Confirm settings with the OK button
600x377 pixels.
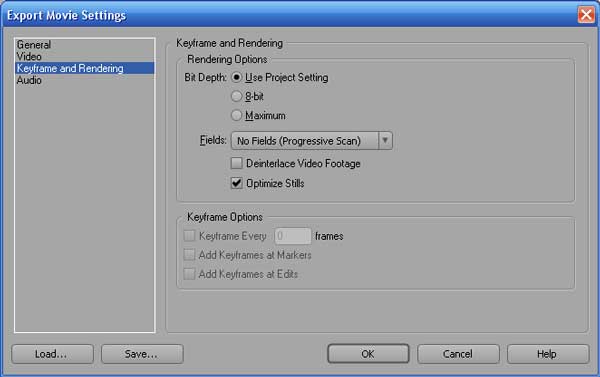pos(368,354)
